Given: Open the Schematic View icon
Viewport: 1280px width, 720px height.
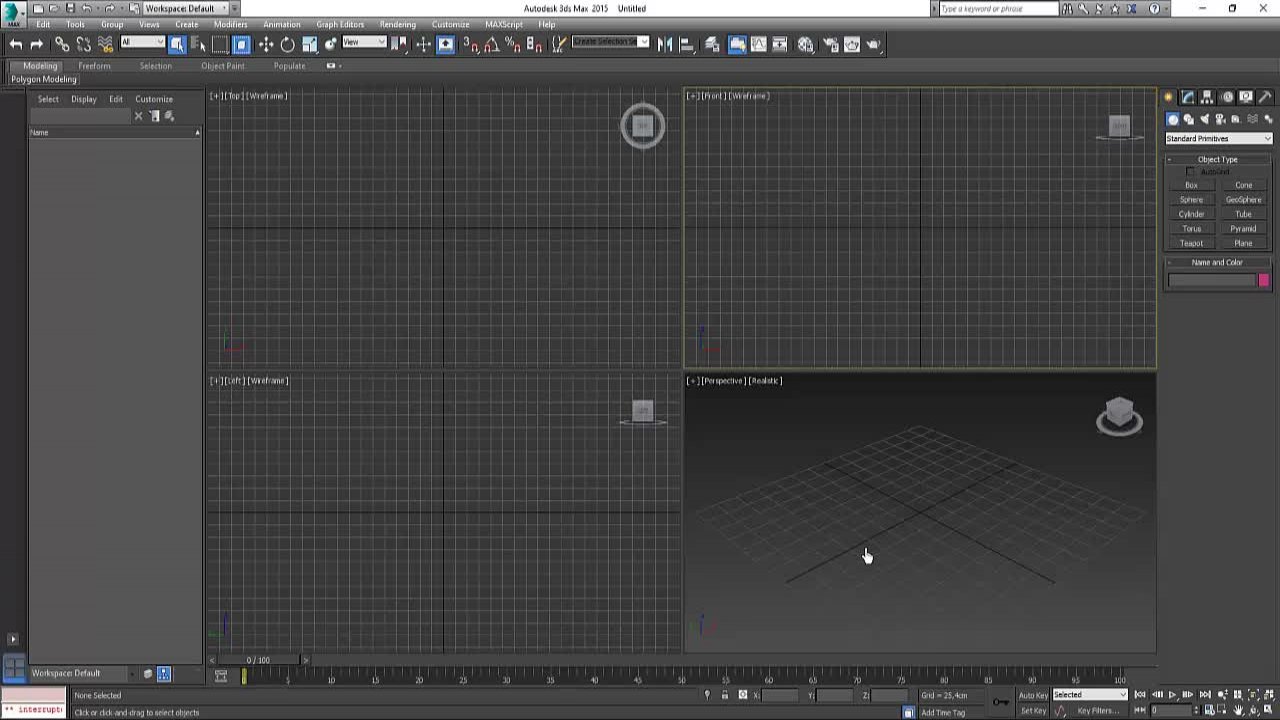Looking at the screenshot, I should [x=780, y=44].
